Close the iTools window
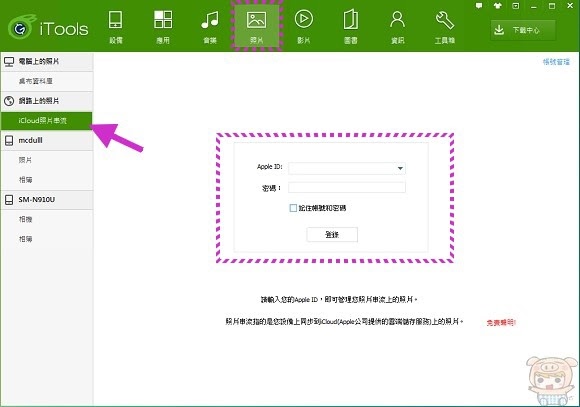Viewport: 580px width, 407px height. click(x=570, y=6)
